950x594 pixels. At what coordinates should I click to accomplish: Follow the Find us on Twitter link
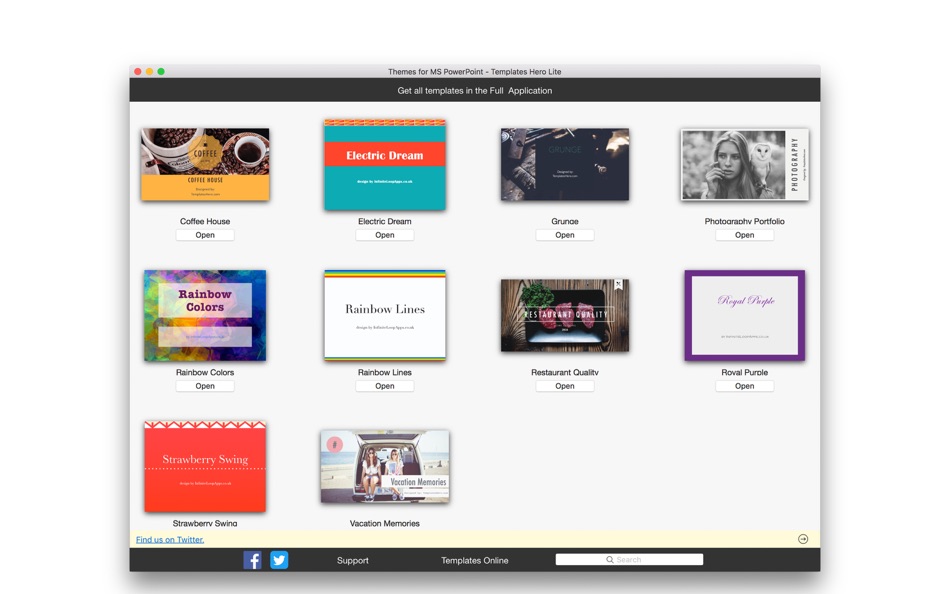170,539
